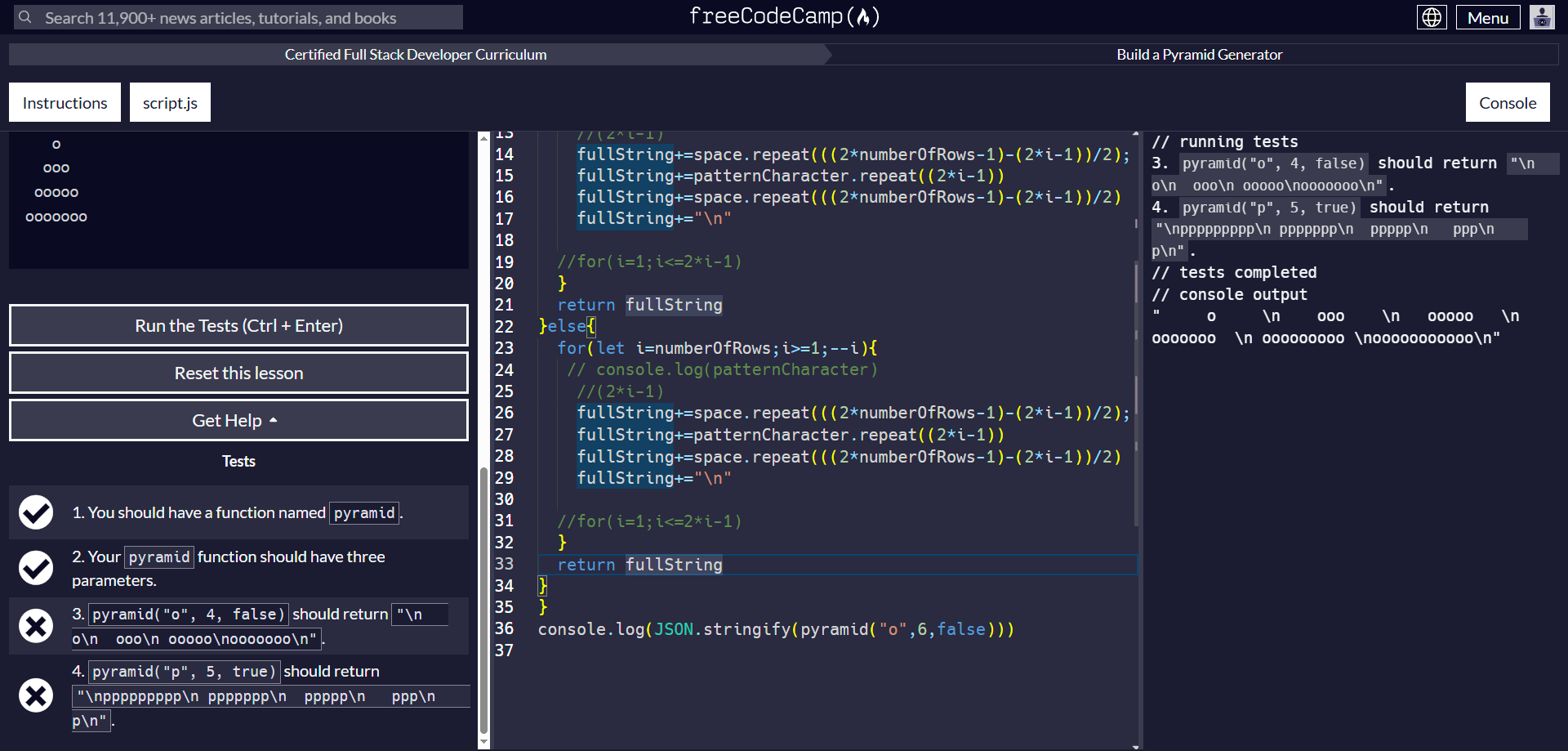Click the Tests heading
Viewport: 1568px width, 751px height.
point(238,461)
